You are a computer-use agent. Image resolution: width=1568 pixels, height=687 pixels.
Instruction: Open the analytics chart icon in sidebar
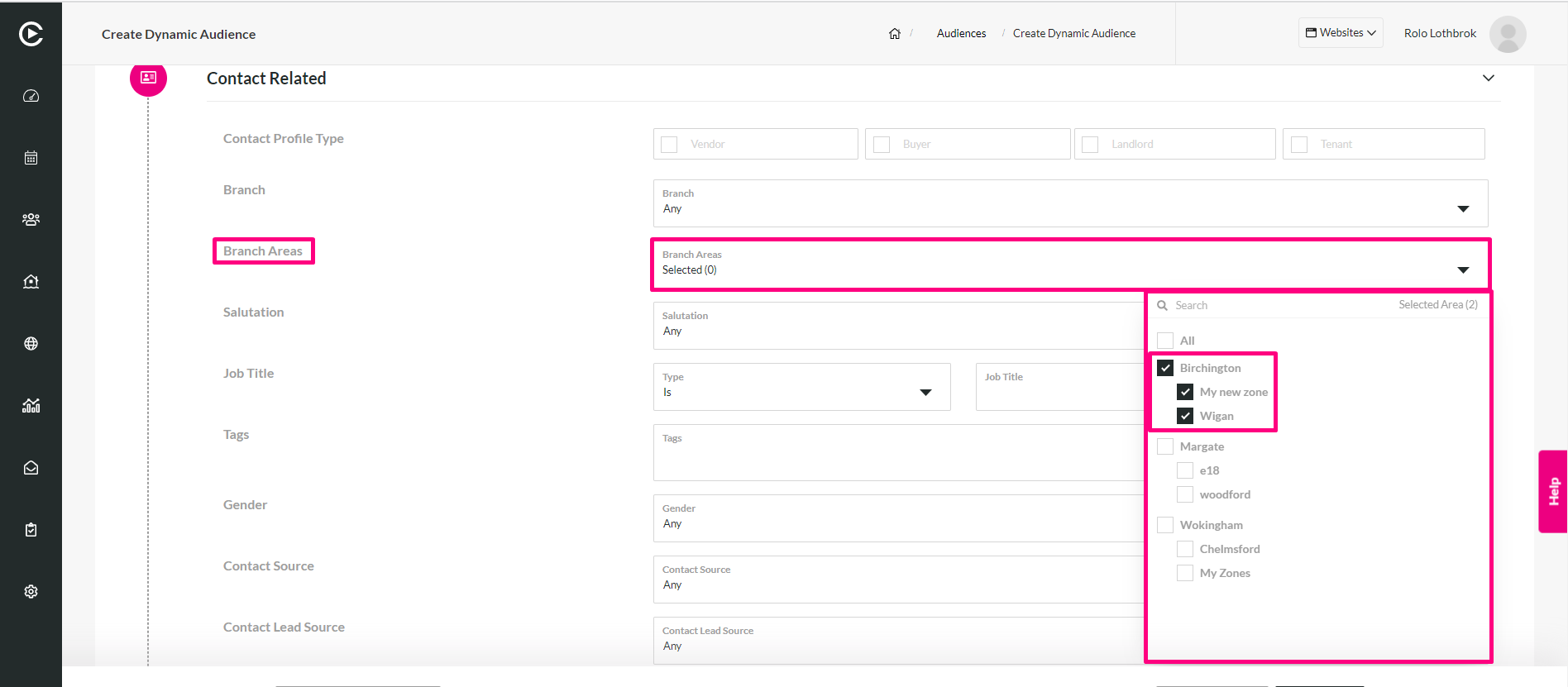[31, 406]
